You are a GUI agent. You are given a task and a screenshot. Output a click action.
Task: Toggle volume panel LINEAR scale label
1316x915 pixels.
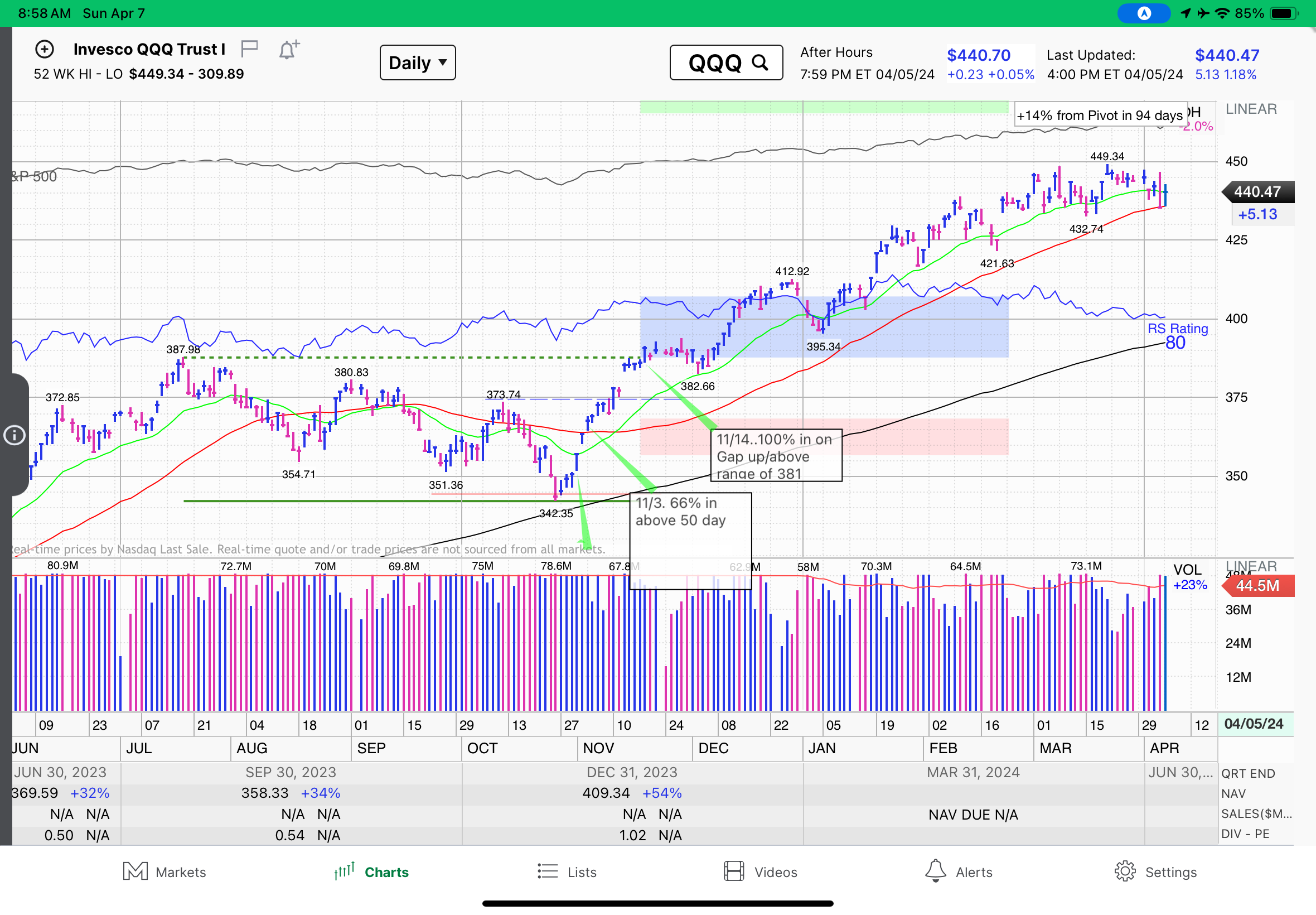coord(1251,565)
